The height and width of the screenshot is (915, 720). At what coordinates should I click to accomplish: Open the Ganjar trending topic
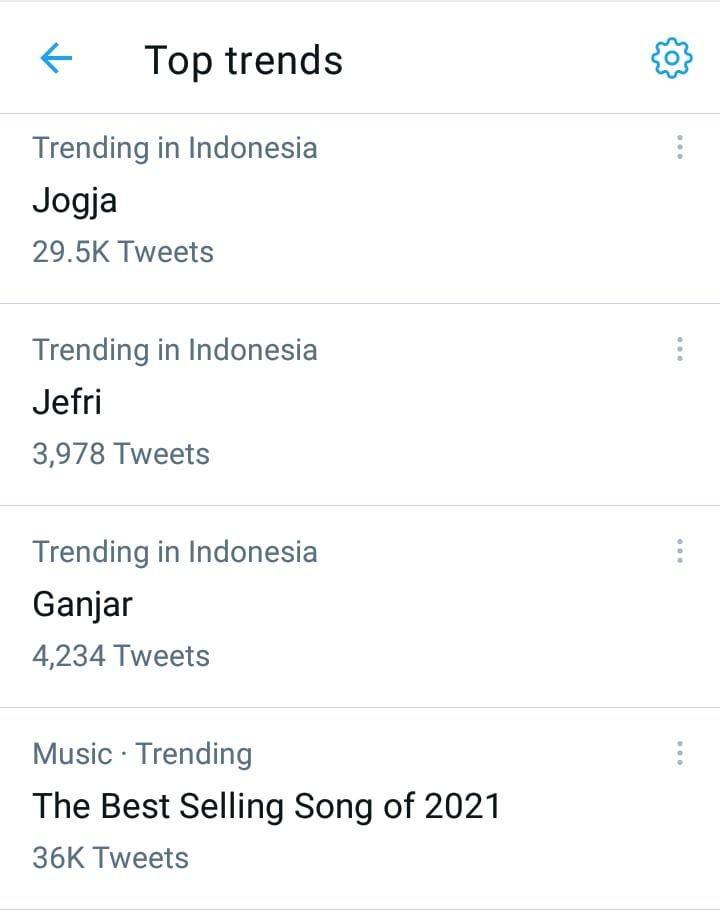coord(82,605)
